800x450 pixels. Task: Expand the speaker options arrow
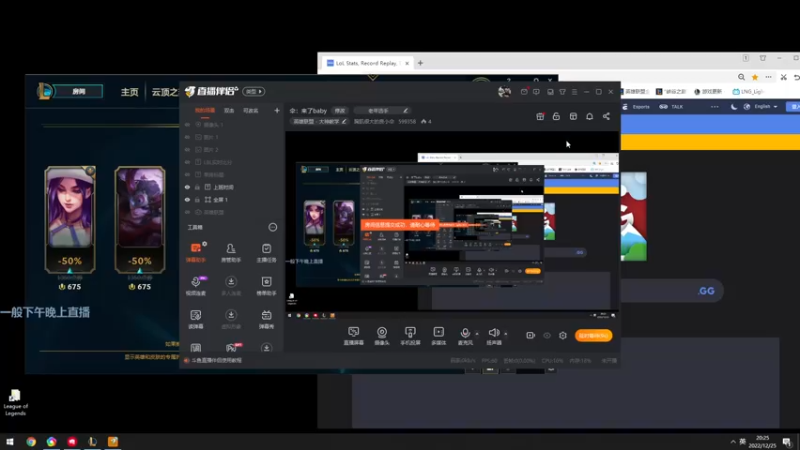(x=506, y=334)
